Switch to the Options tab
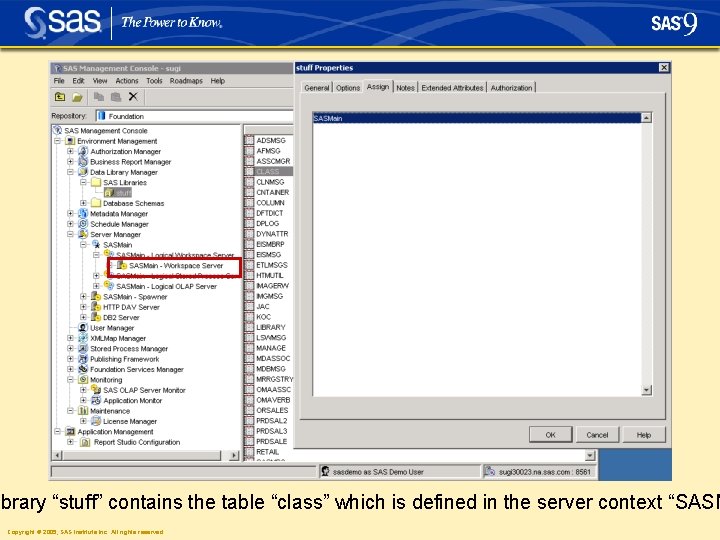720x540 pixels. (x=348, y=88)
